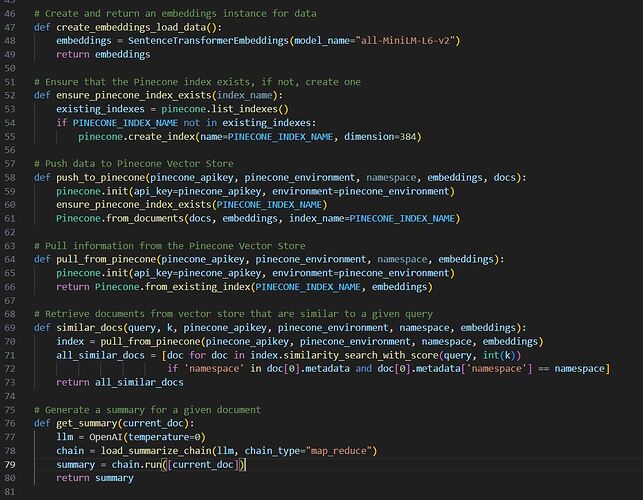This screenshot has width=643, height=500.
Task: Click ensure_pinecone_index_exists call on line 60
Action: click(134, 205)
